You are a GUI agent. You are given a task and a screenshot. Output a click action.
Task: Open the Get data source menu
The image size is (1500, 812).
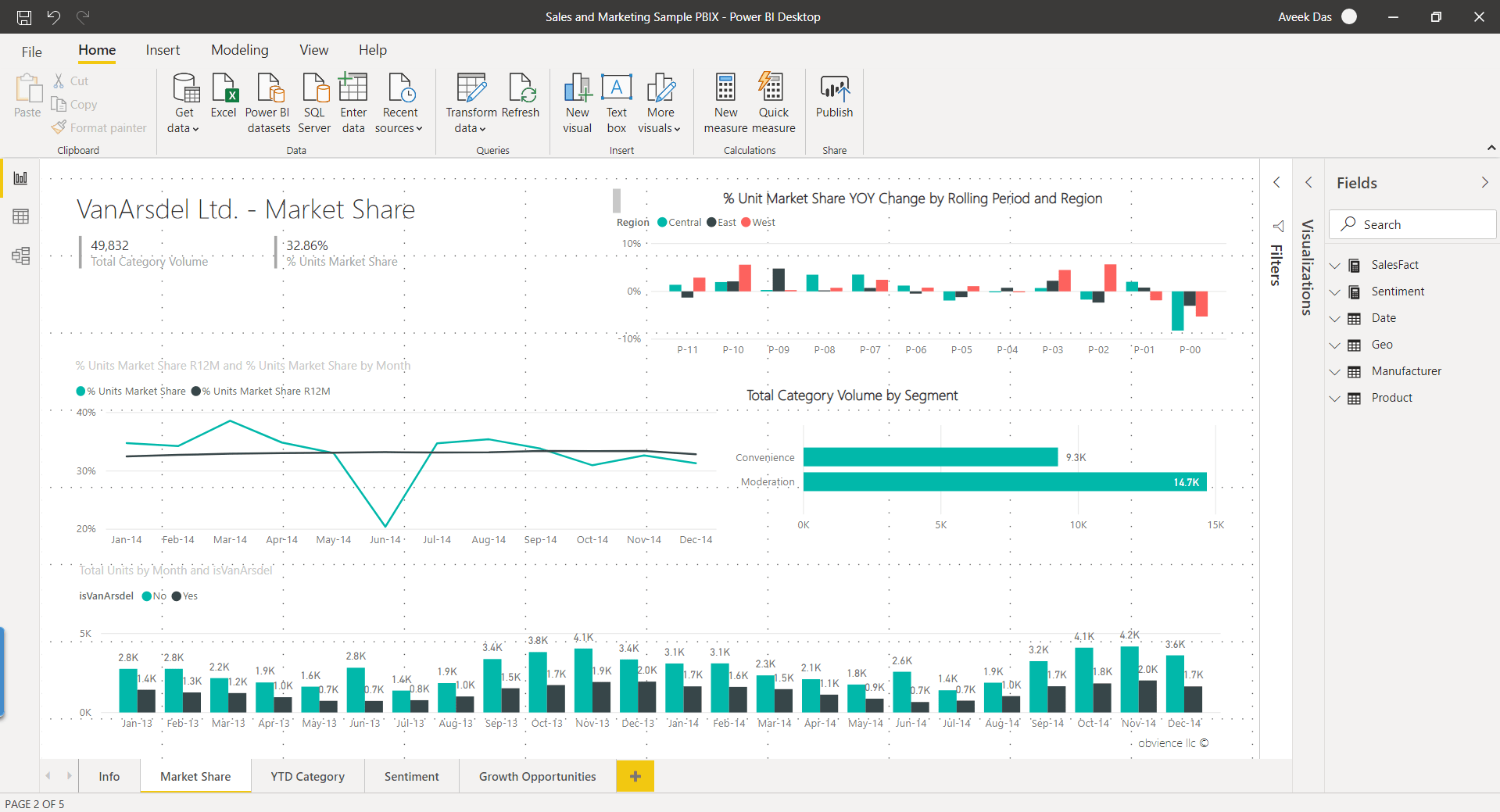[x=184, y=103]
